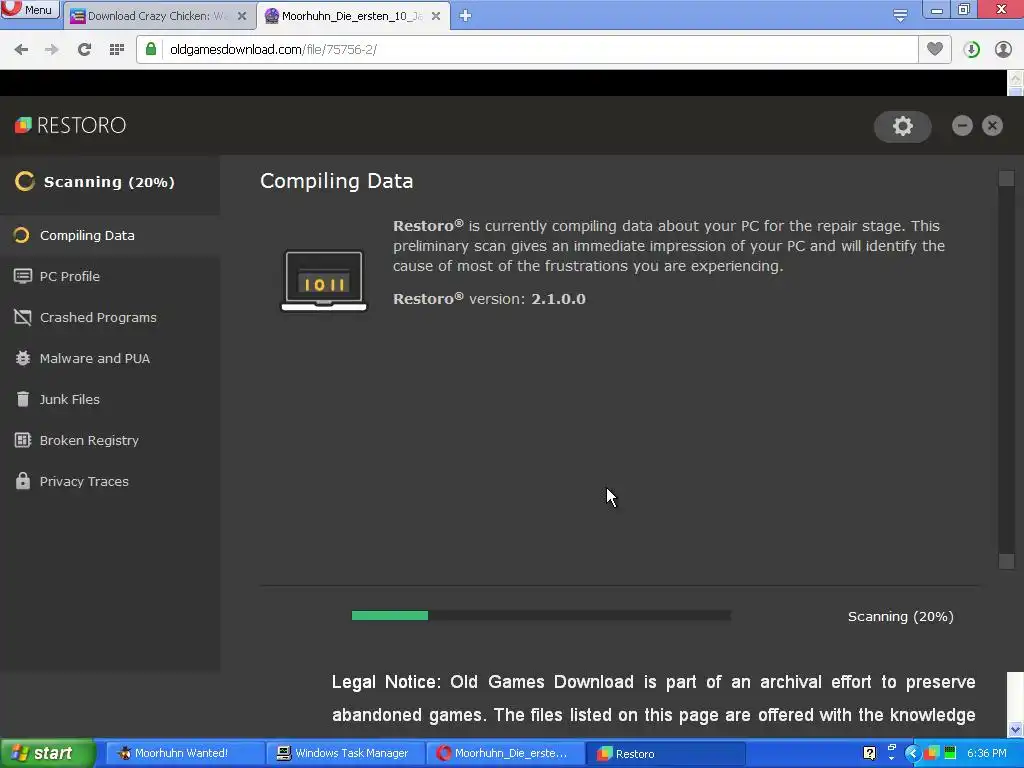Click the Restoro logo

70,125
